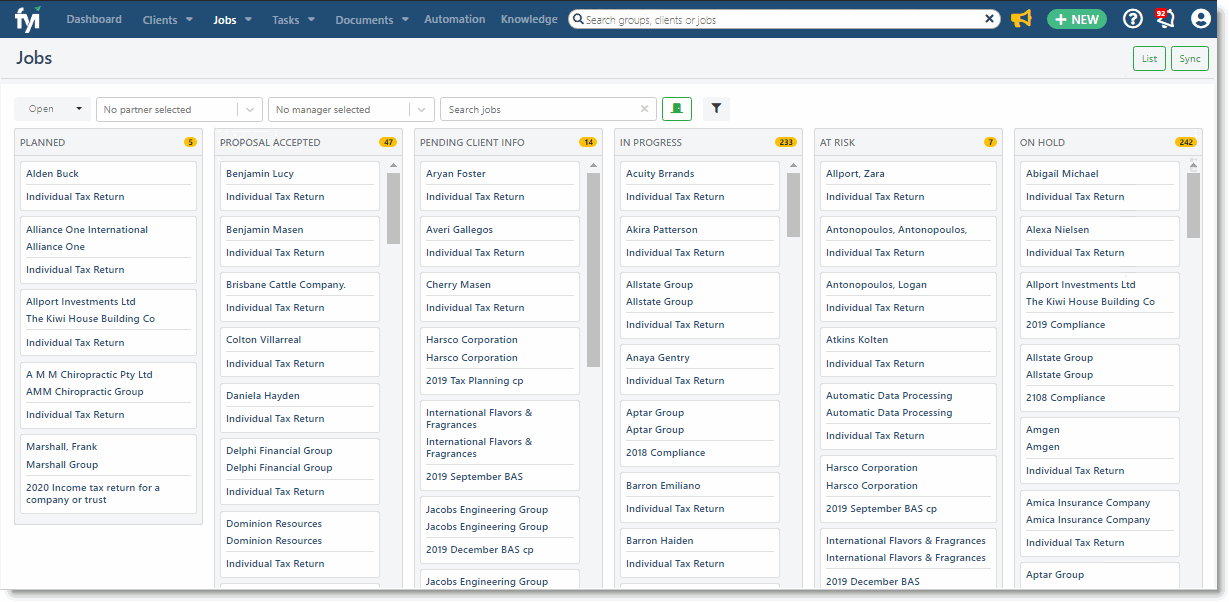
Task: Click Pending Client Info column scrollbar
Action: pos(593,270)
